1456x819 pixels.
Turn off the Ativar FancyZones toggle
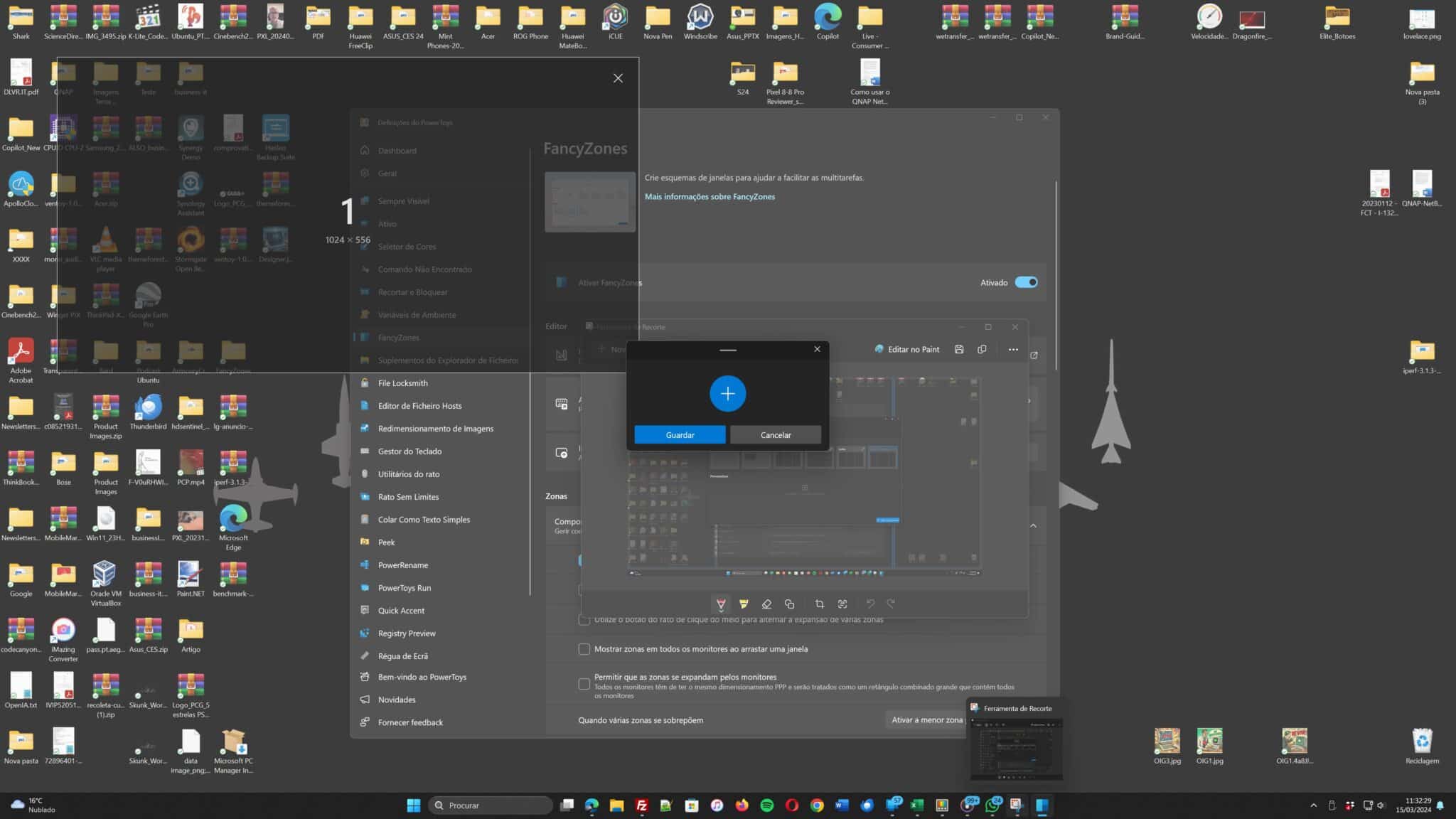click(x=1026, y=282)
